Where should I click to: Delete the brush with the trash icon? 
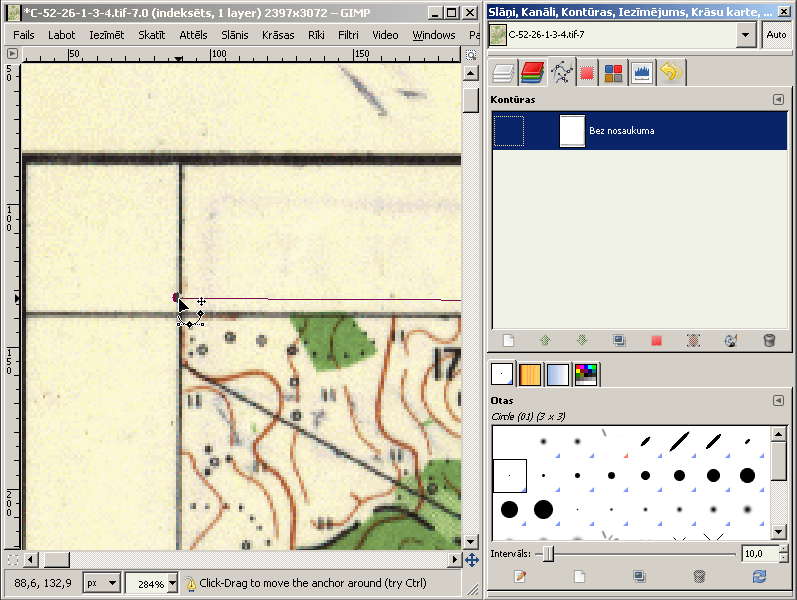click(699, 576)
